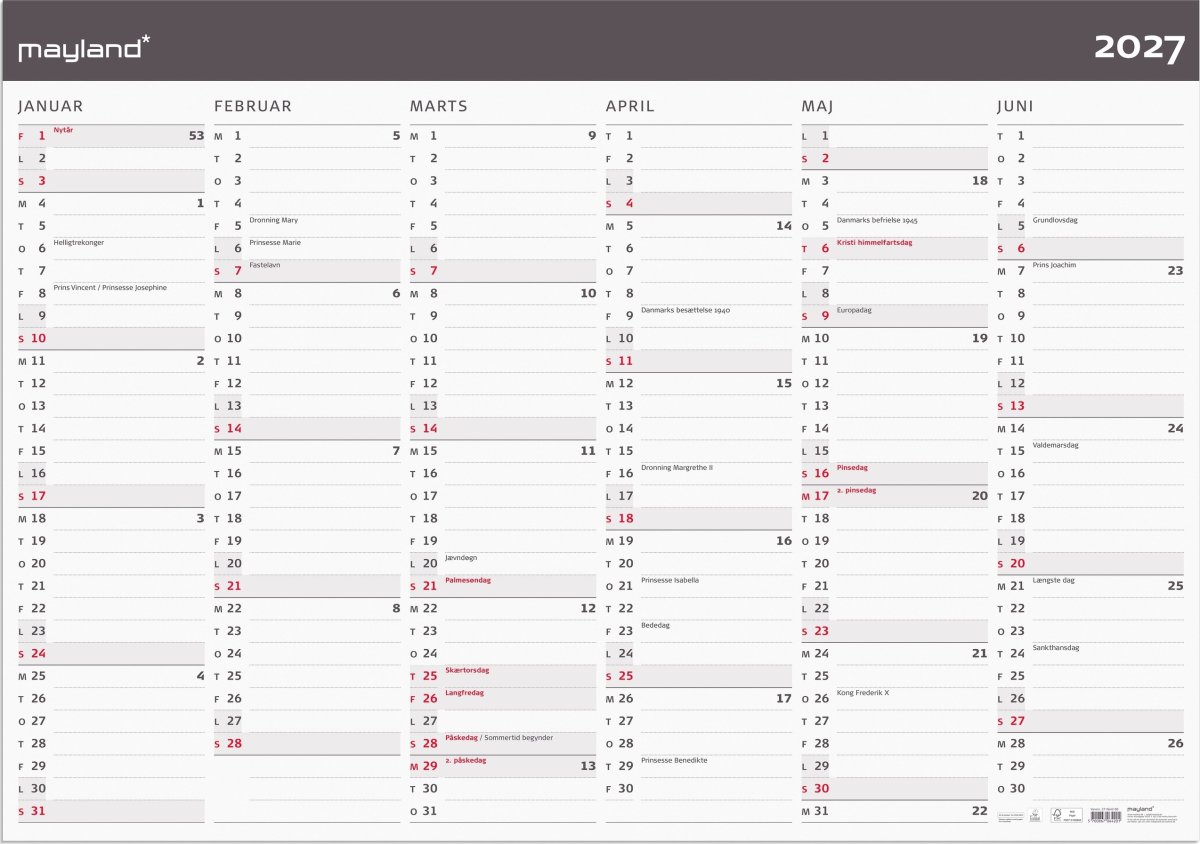The image size is (1200, 844).
Task: Select week number 53 in January
Action: coord(196,135)
